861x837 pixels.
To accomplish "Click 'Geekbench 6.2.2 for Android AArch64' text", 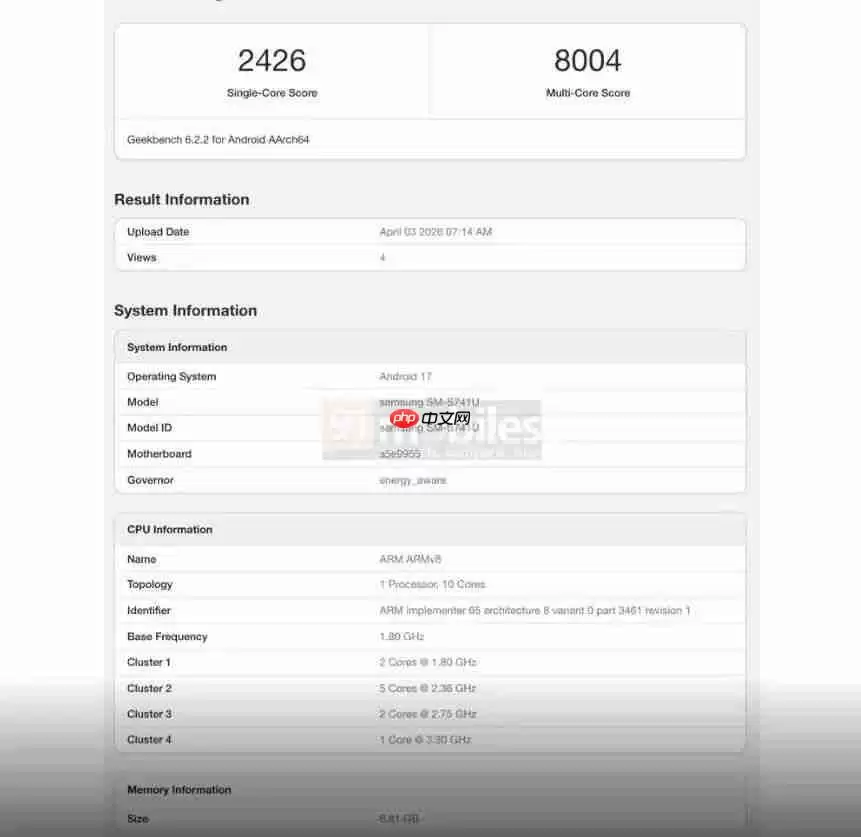I will tap(218, 140).
